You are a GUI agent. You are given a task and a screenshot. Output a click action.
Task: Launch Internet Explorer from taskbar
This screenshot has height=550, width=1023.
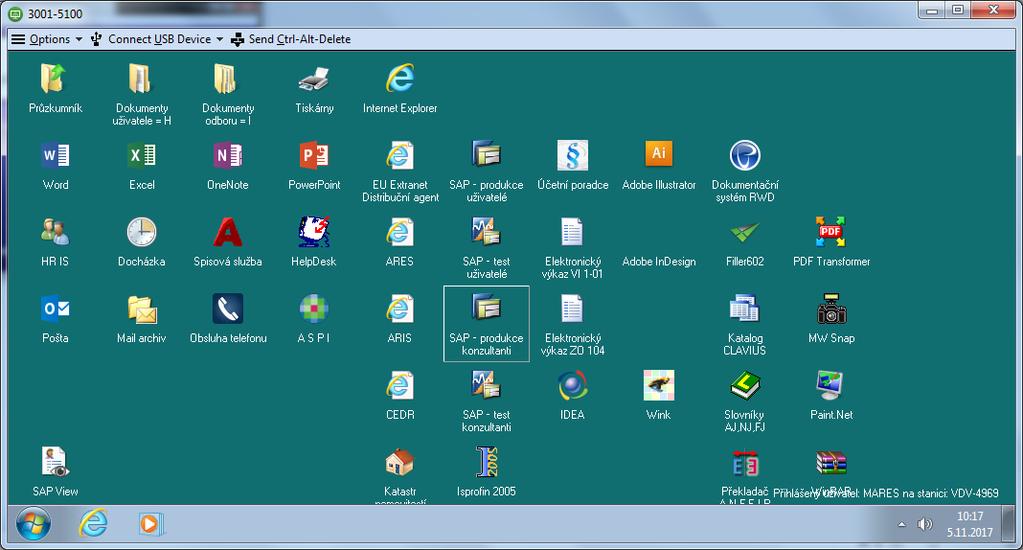click(x=93, y=524)
